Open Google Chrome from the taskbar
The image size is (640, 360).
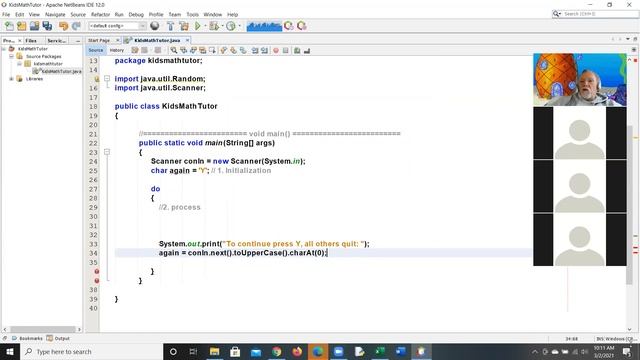tap(277, 351)
